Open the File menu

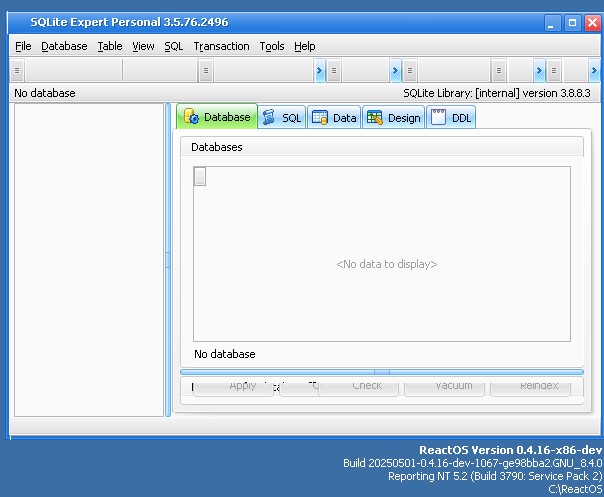click(23, 46)
